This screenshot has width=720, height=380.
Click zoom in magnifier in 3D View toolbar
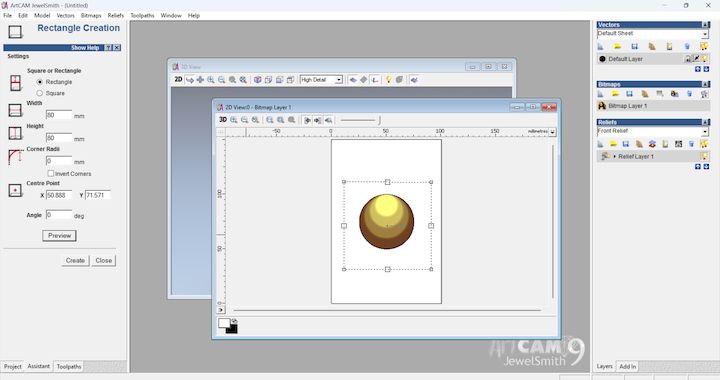pyautogui.click(x=211, y=79)
